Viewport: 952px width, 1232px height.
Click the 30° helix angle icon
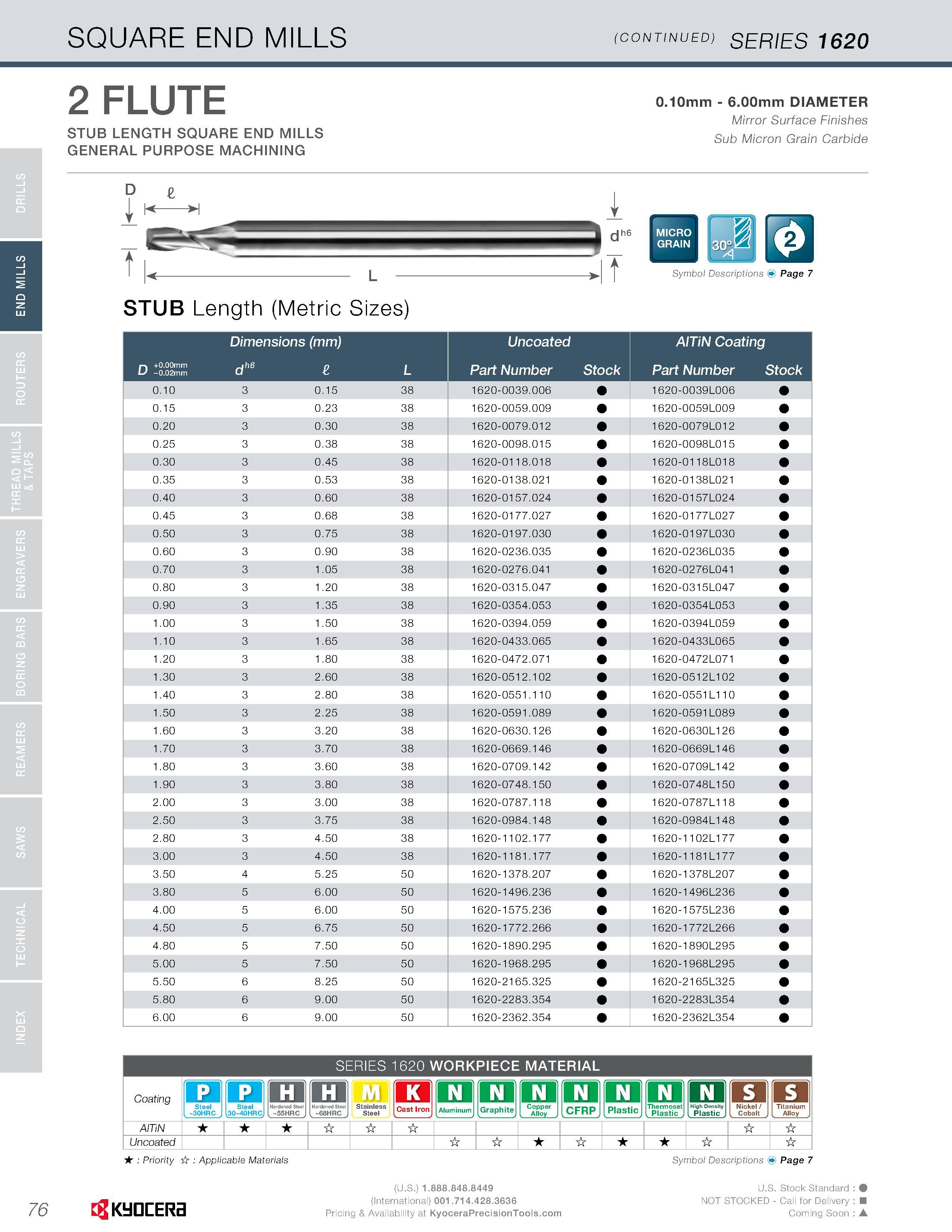click(x=731, y=238)
